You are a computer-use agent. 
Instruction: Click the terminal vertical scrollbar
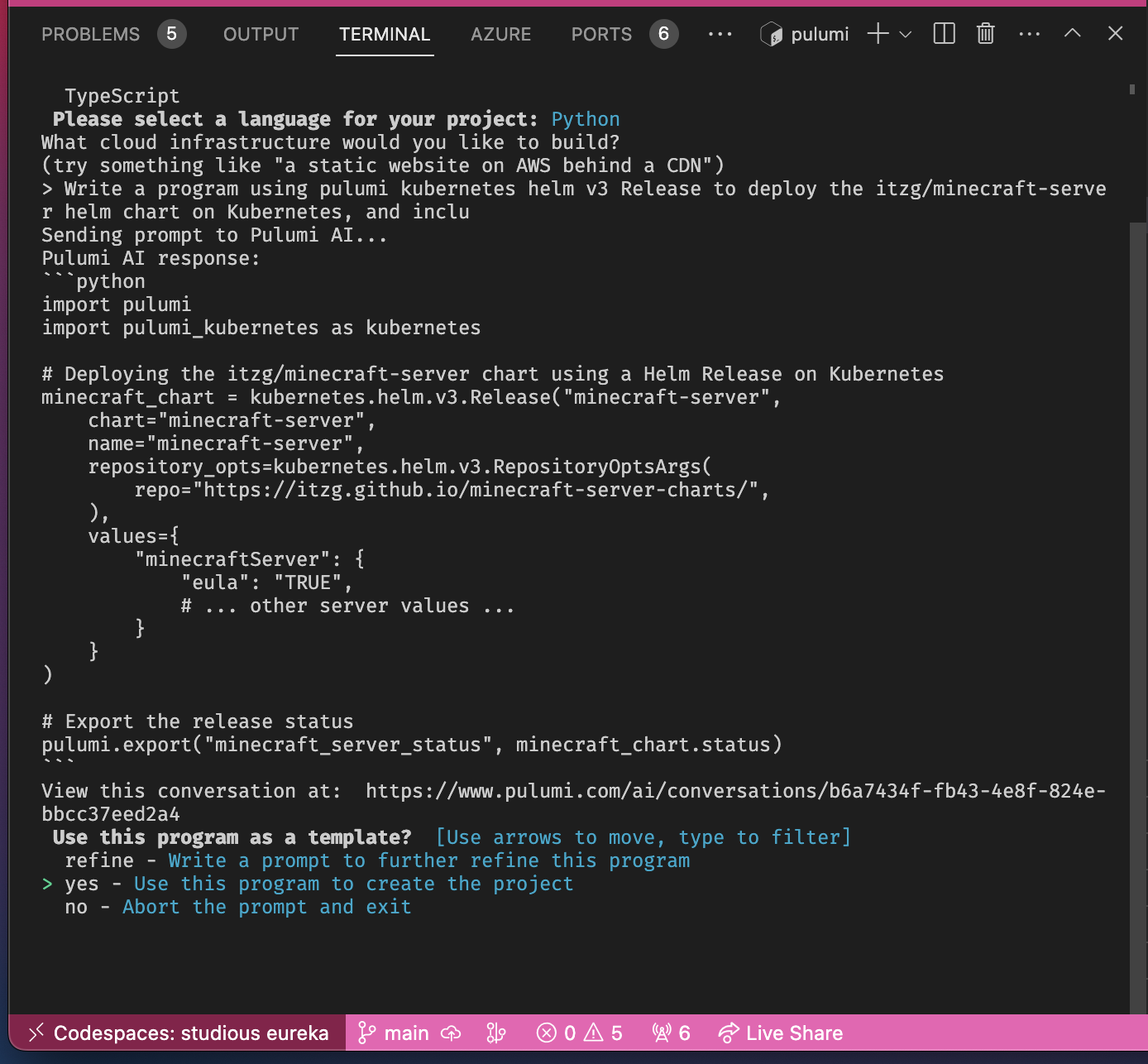(1138, 617)
